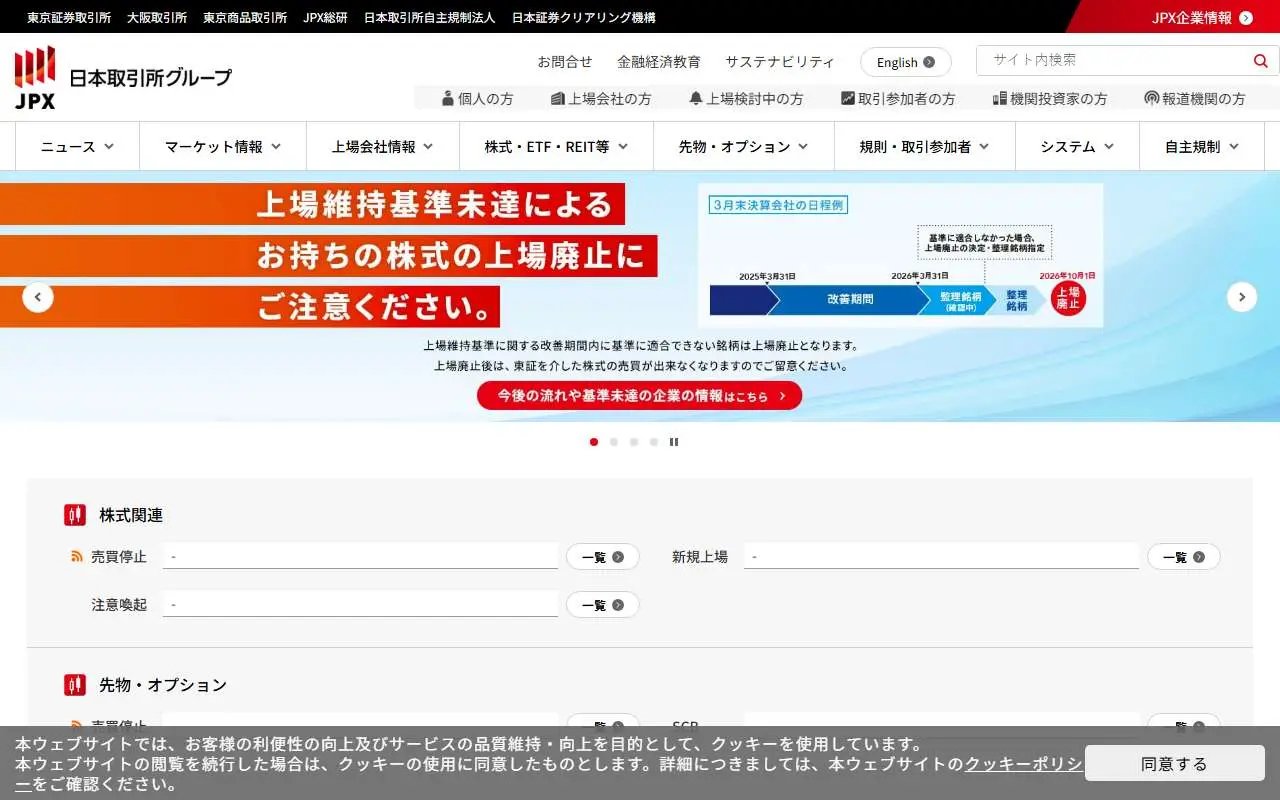The height and width of the screenshot is (800, 1280).
Task: Open 個人の方 section
Action: coord(477,98)
